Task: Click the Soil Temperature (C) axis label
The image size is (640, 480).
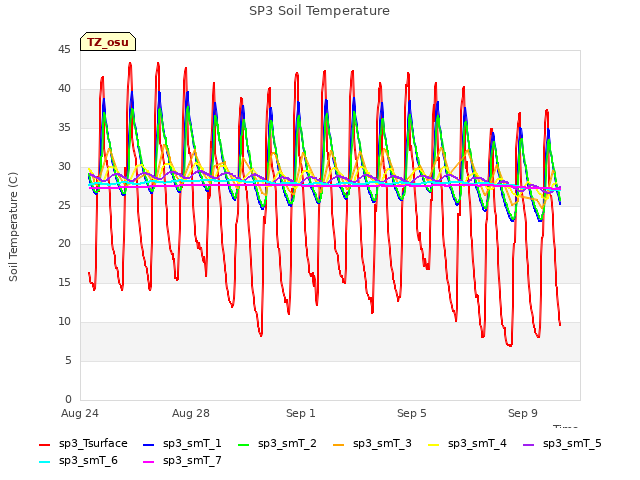Action: (x=13, y=227)
